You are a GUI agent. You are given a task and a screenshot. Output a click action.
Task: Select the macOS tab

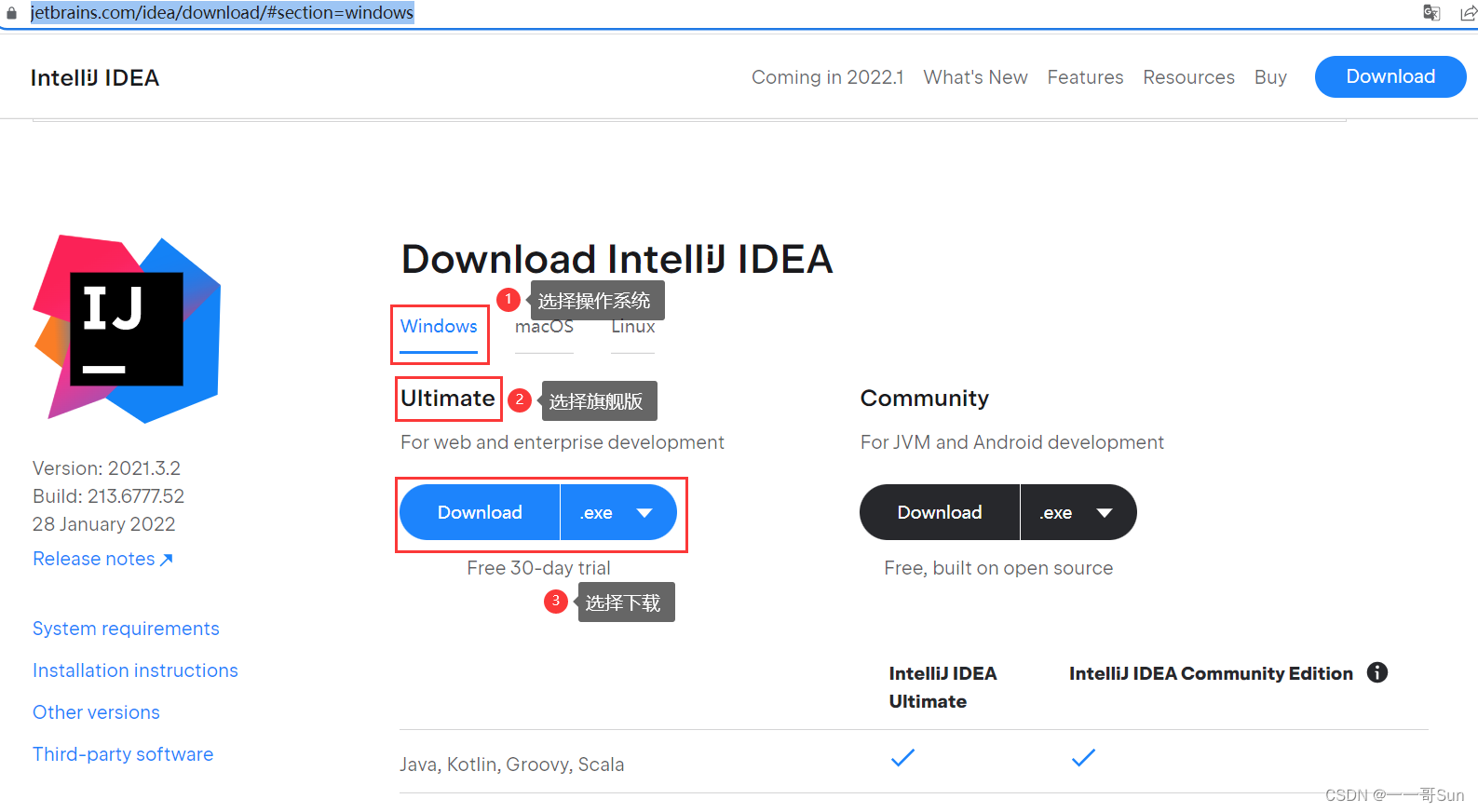click(544, 326)
